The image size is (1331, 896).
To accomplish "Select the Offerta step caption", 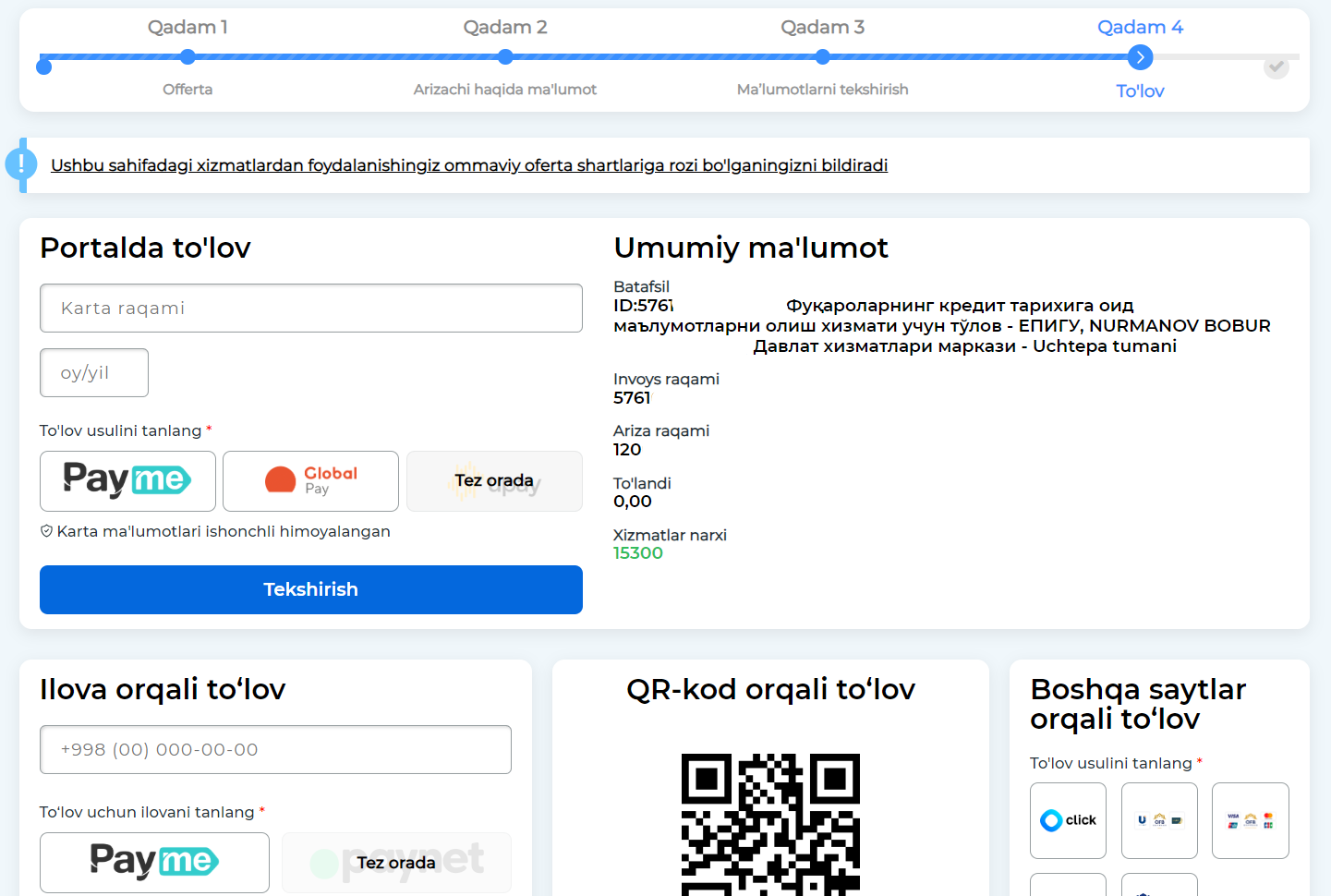I will (188, 90).
